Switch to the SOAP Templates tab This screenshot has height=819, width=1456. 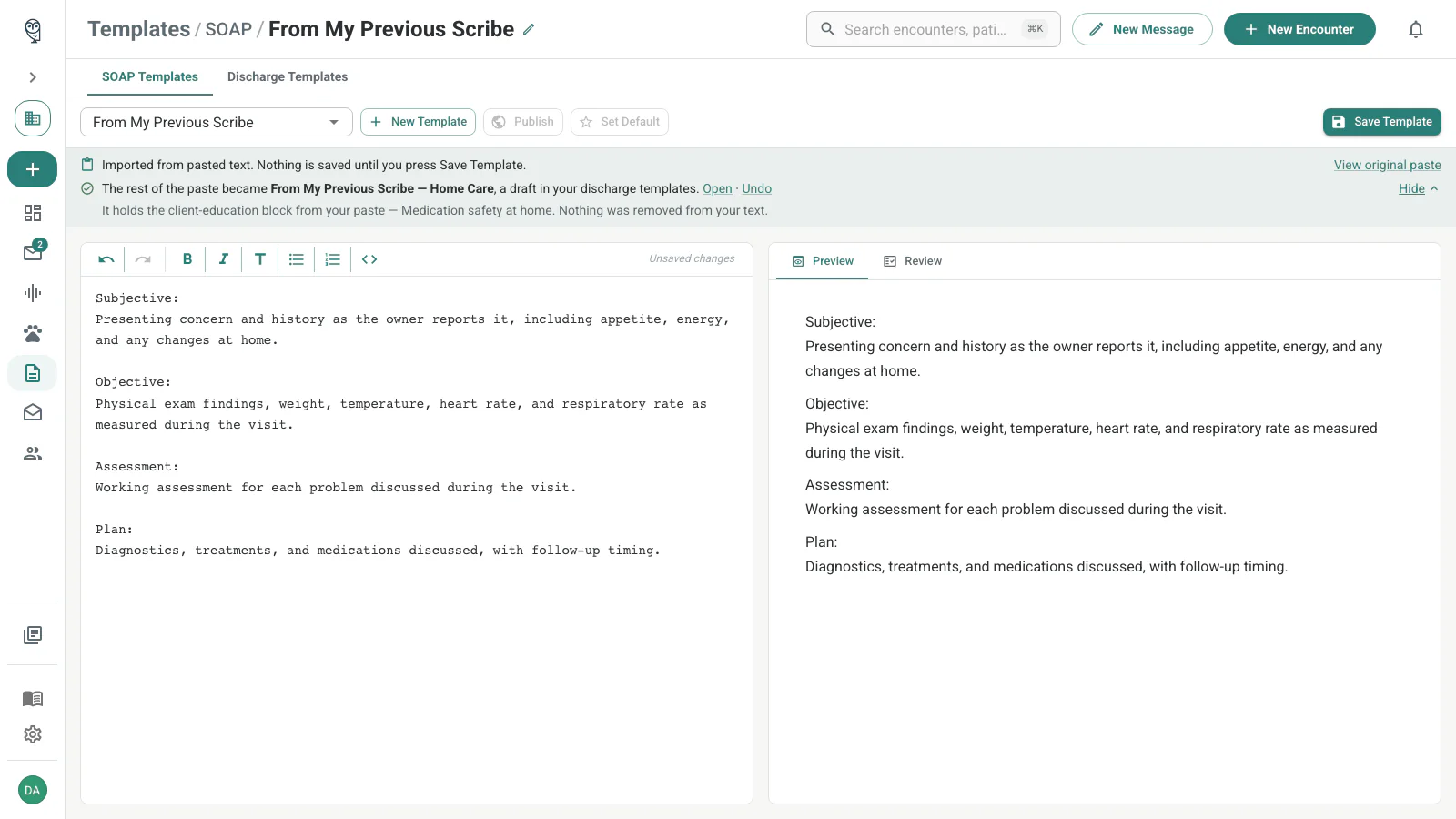tap(150, 76)
